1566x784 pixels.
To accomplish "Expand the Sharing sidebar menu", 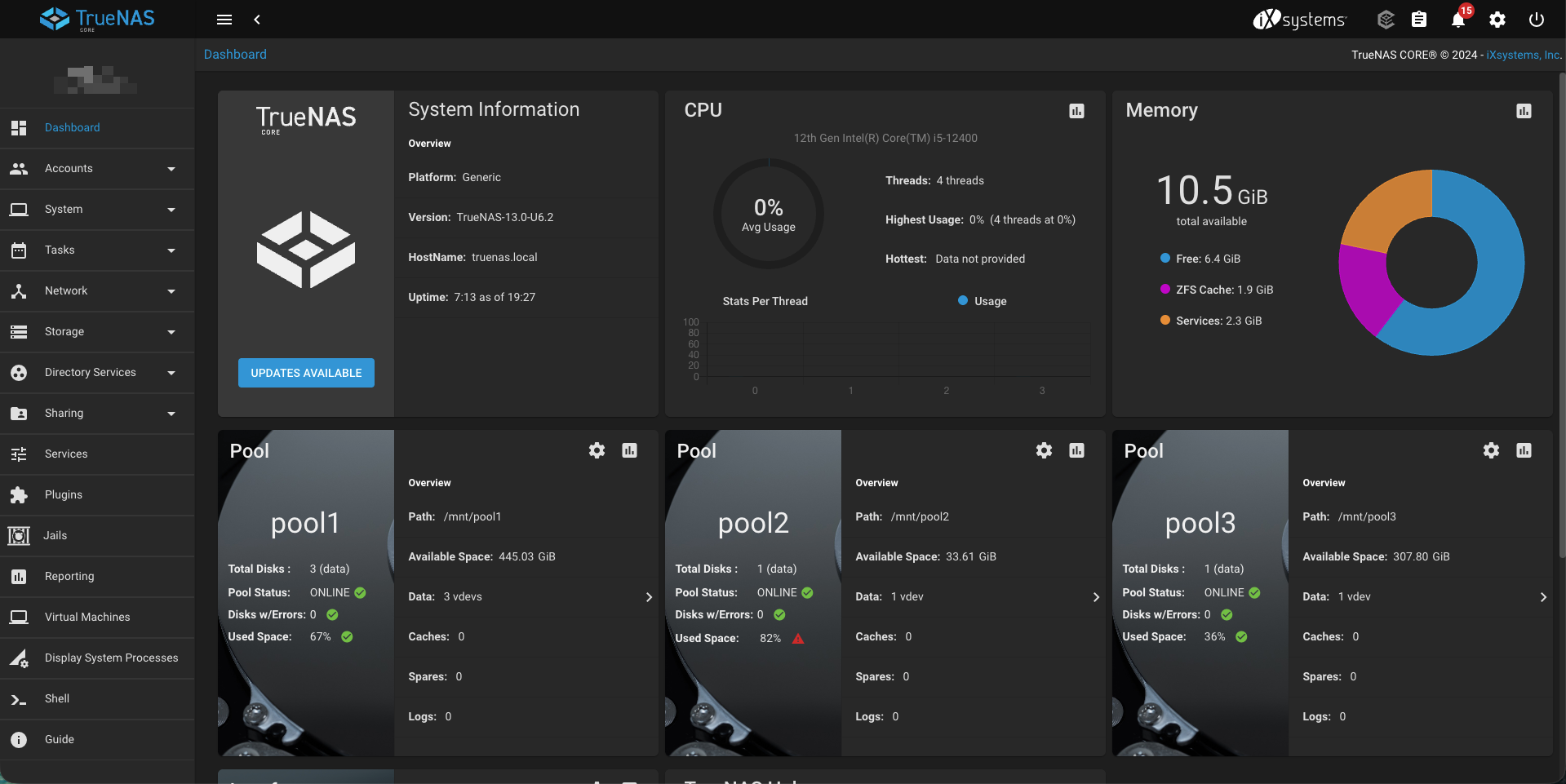I will point(97,414).
